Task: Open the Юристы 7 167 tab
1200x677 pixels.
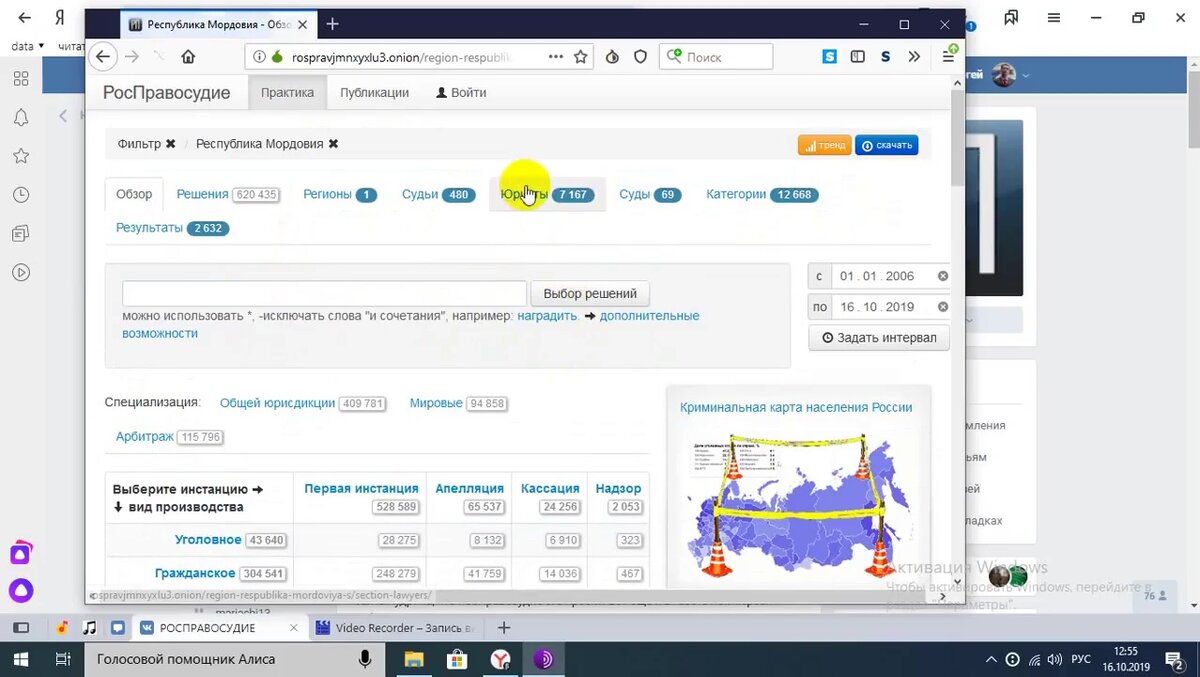Action: [x=547, y=194]
